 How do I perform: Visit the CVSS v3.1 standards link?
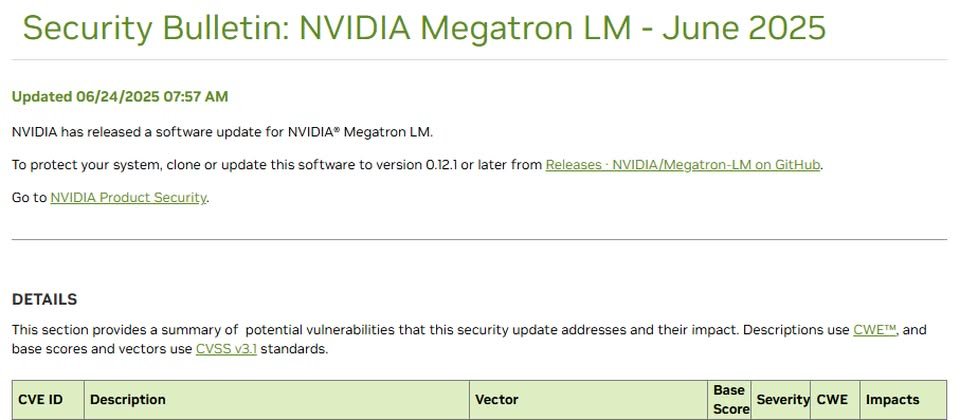pos(226,350)
